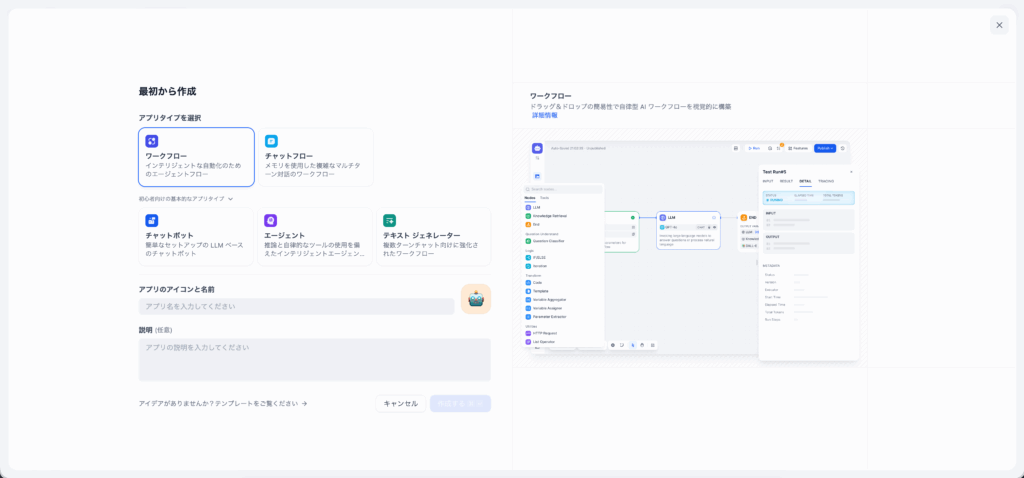Viewport: 1024px width, 478px height.
Task: Open the robot app icon picker
Action: (475, 299)
